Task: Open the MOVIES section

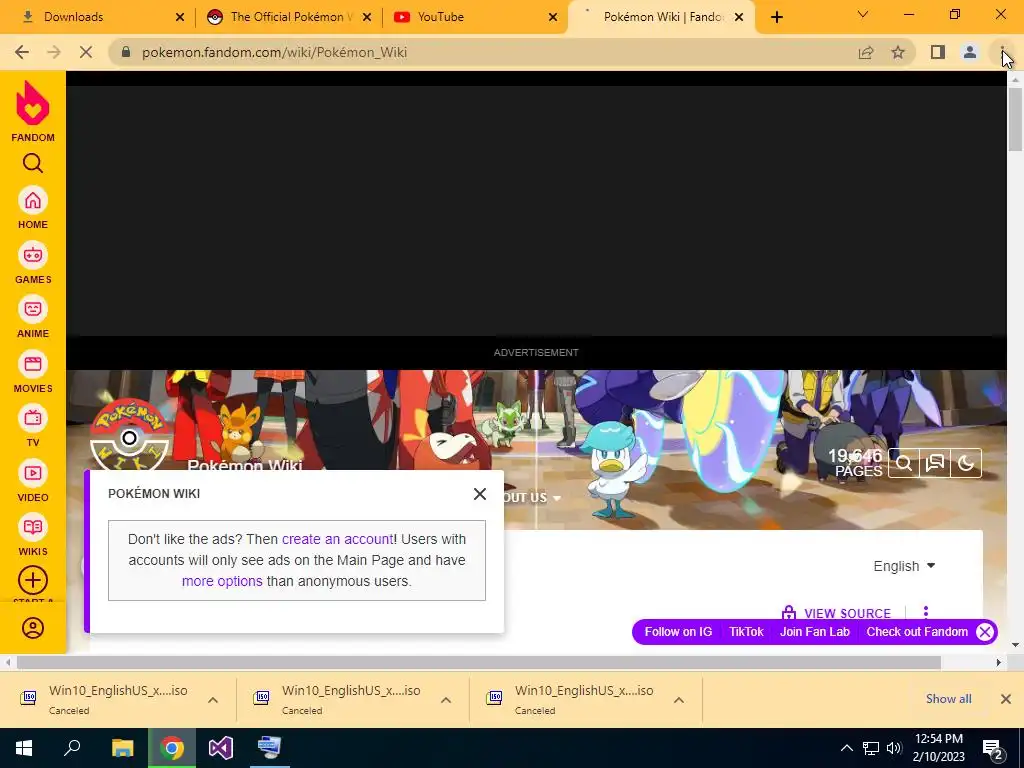Action: pyautogui.click(x=33, y=372)
